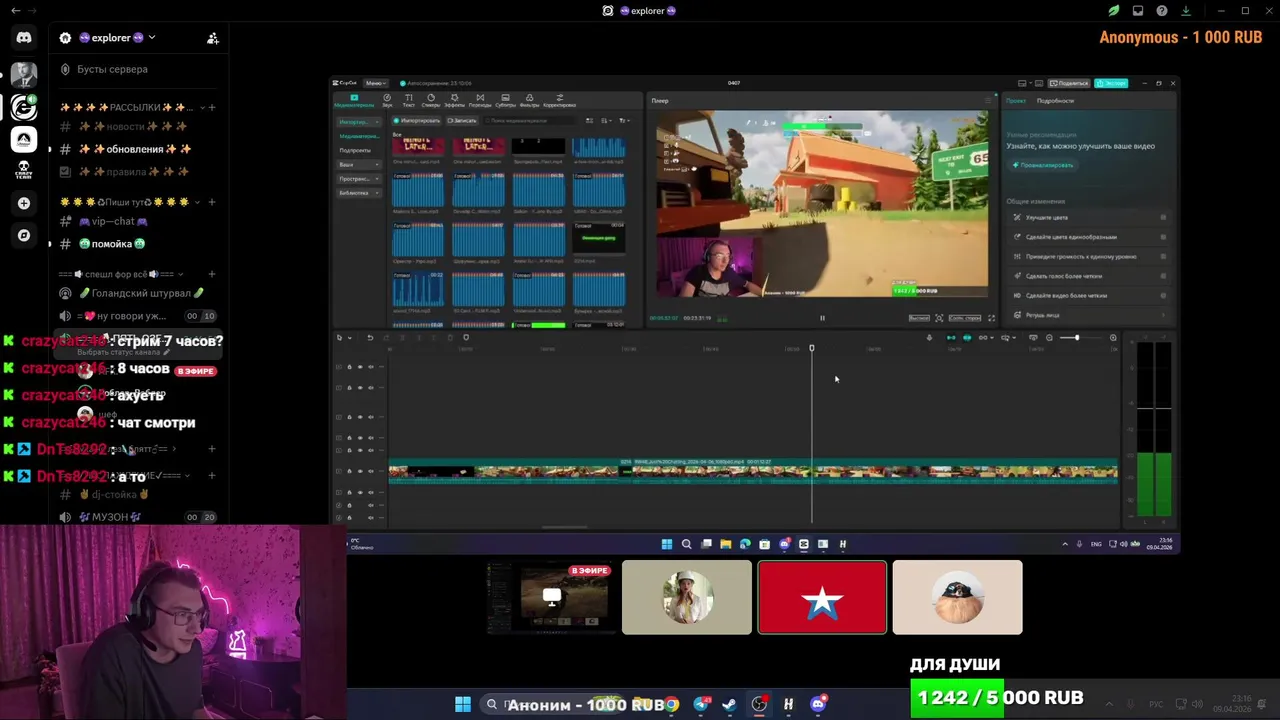Switch to Details tab in right CapCut panel
The width and height of the screenshot is (1280, 720).
coord(1055,100)
